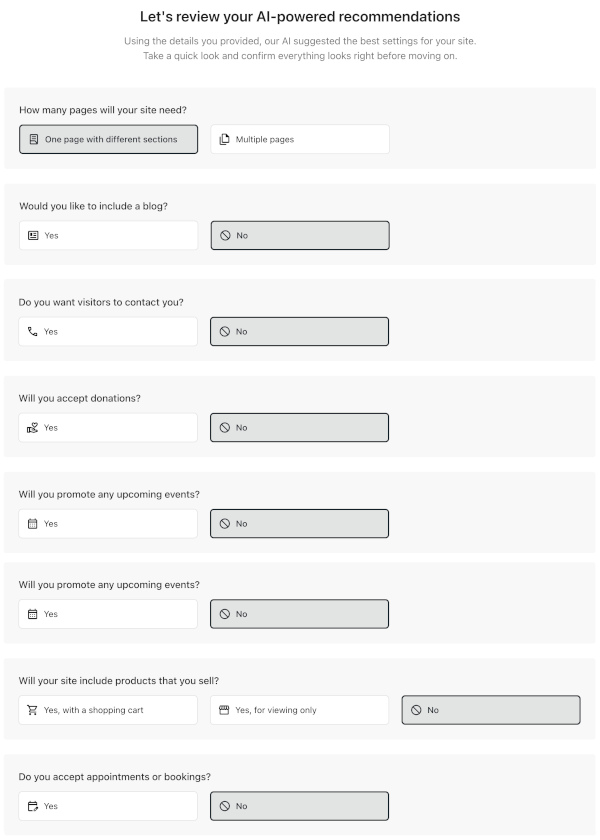Click the storefront icon for viewing-only products
The width and height of the screenshot is (600, 840).
tap(224, 710)
